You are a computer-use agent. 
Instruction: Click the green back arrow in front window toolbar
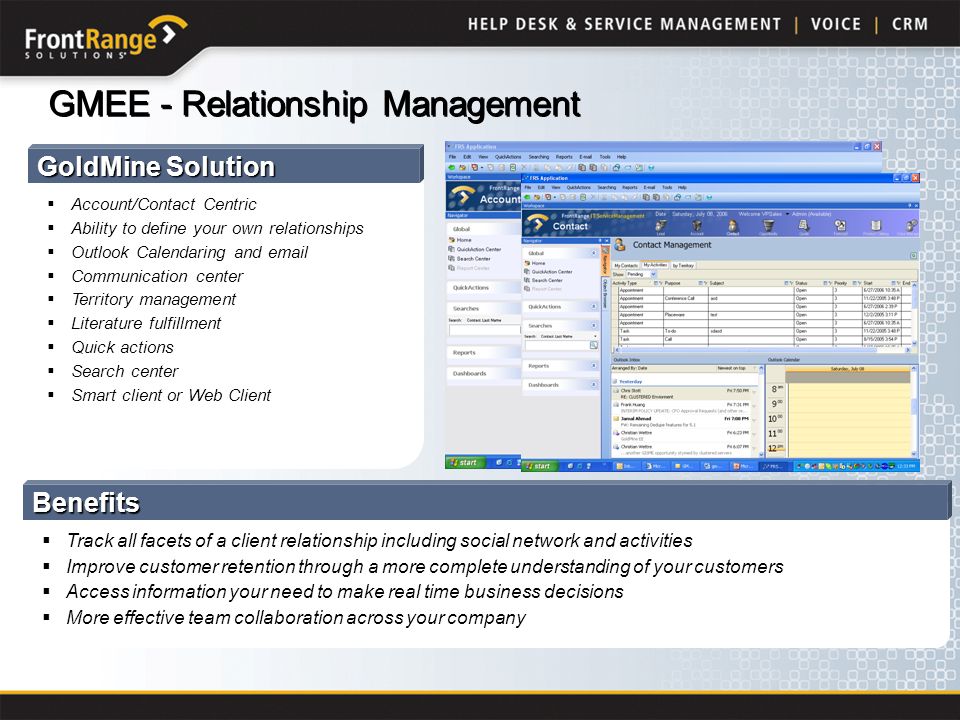coord(528,197)
